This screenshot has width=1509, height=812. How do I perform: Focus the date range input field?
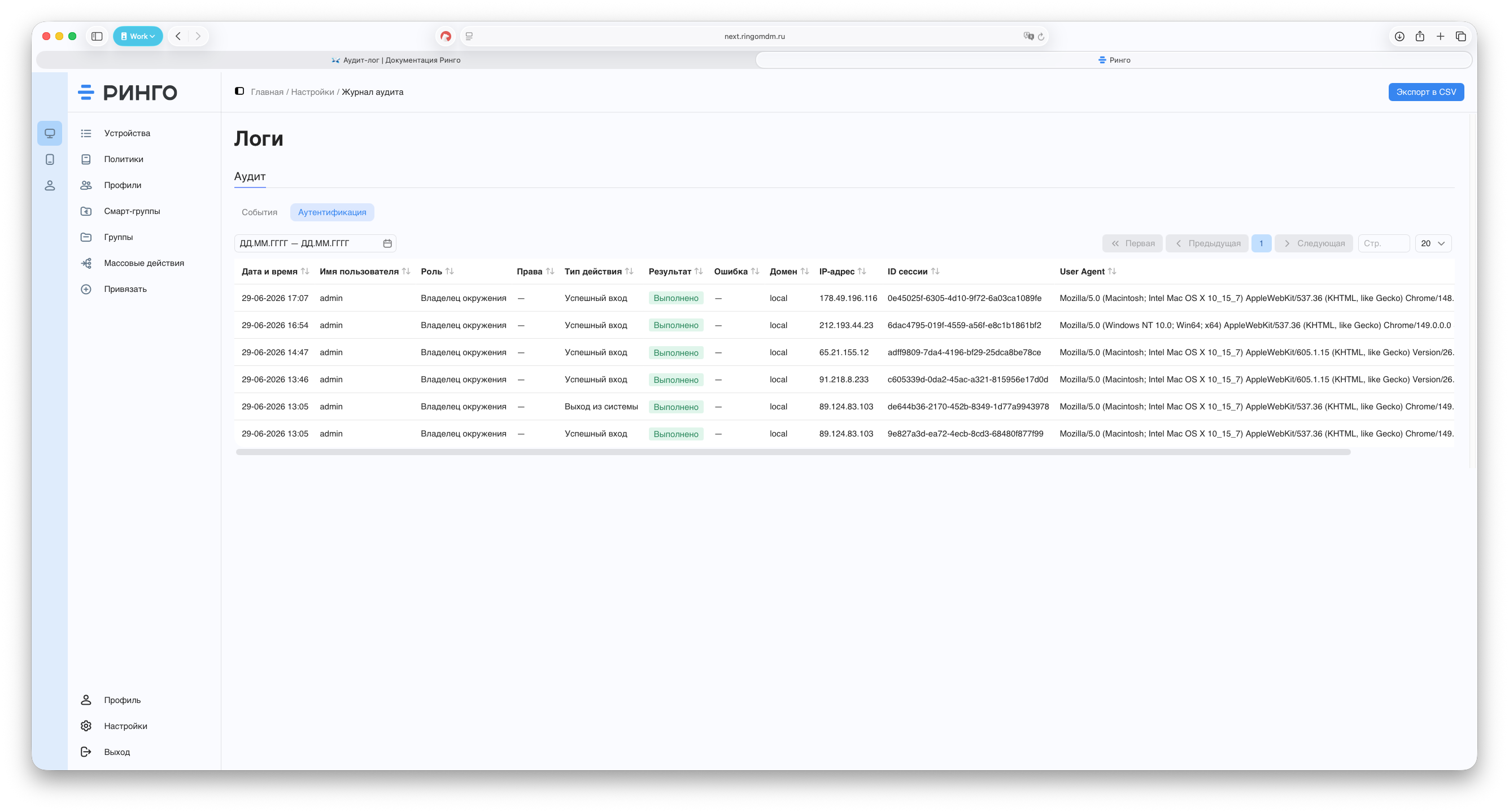click(x=315, y=243)
